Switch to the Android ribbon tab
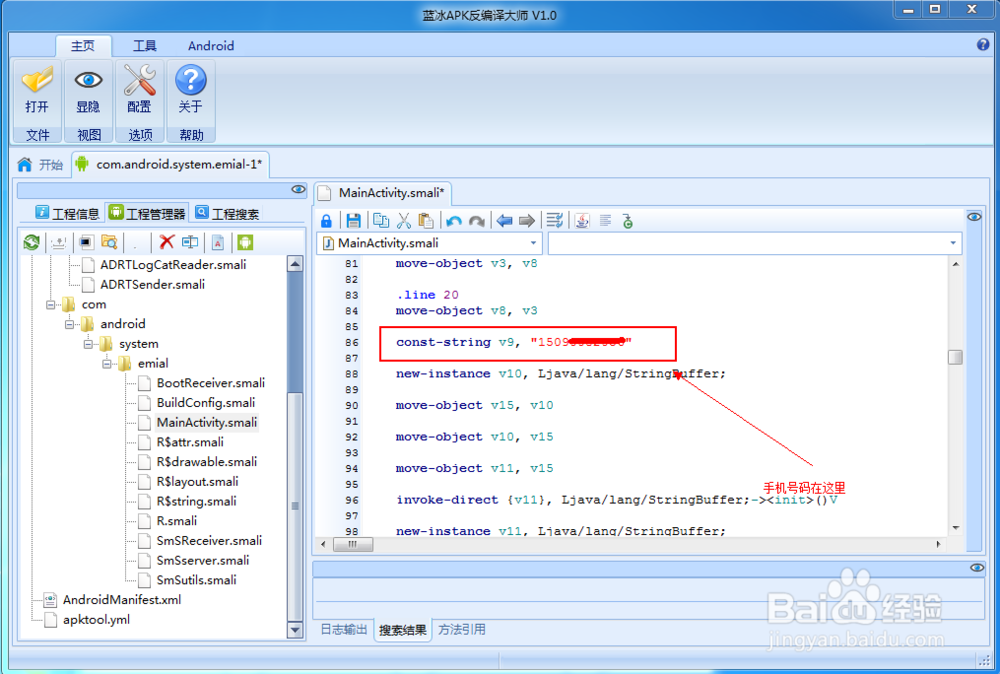This screenshot has height=674, width=1000. pos(211,46)
